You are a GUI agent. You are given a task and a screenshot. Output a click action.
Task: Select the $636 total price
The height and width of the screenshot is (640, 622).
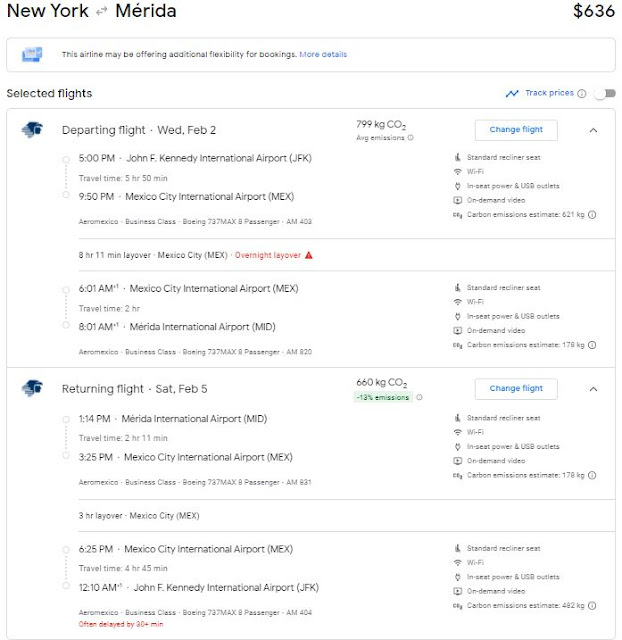pos(594,13)
